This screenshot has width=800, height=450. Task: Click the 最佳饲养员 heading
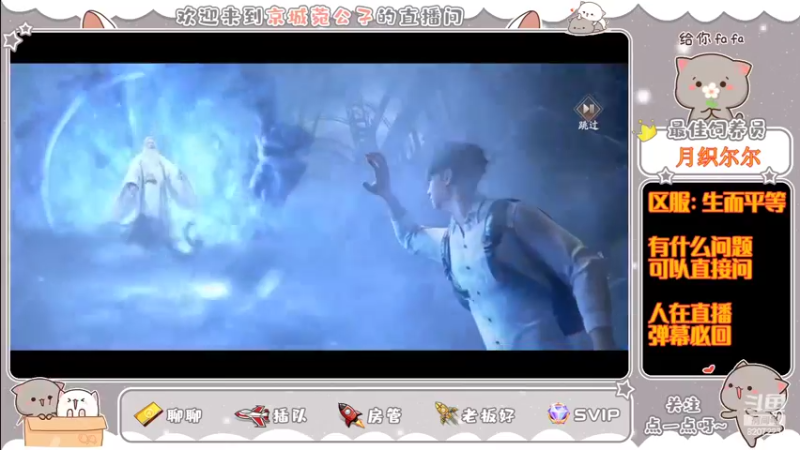(x=716, y=131)
